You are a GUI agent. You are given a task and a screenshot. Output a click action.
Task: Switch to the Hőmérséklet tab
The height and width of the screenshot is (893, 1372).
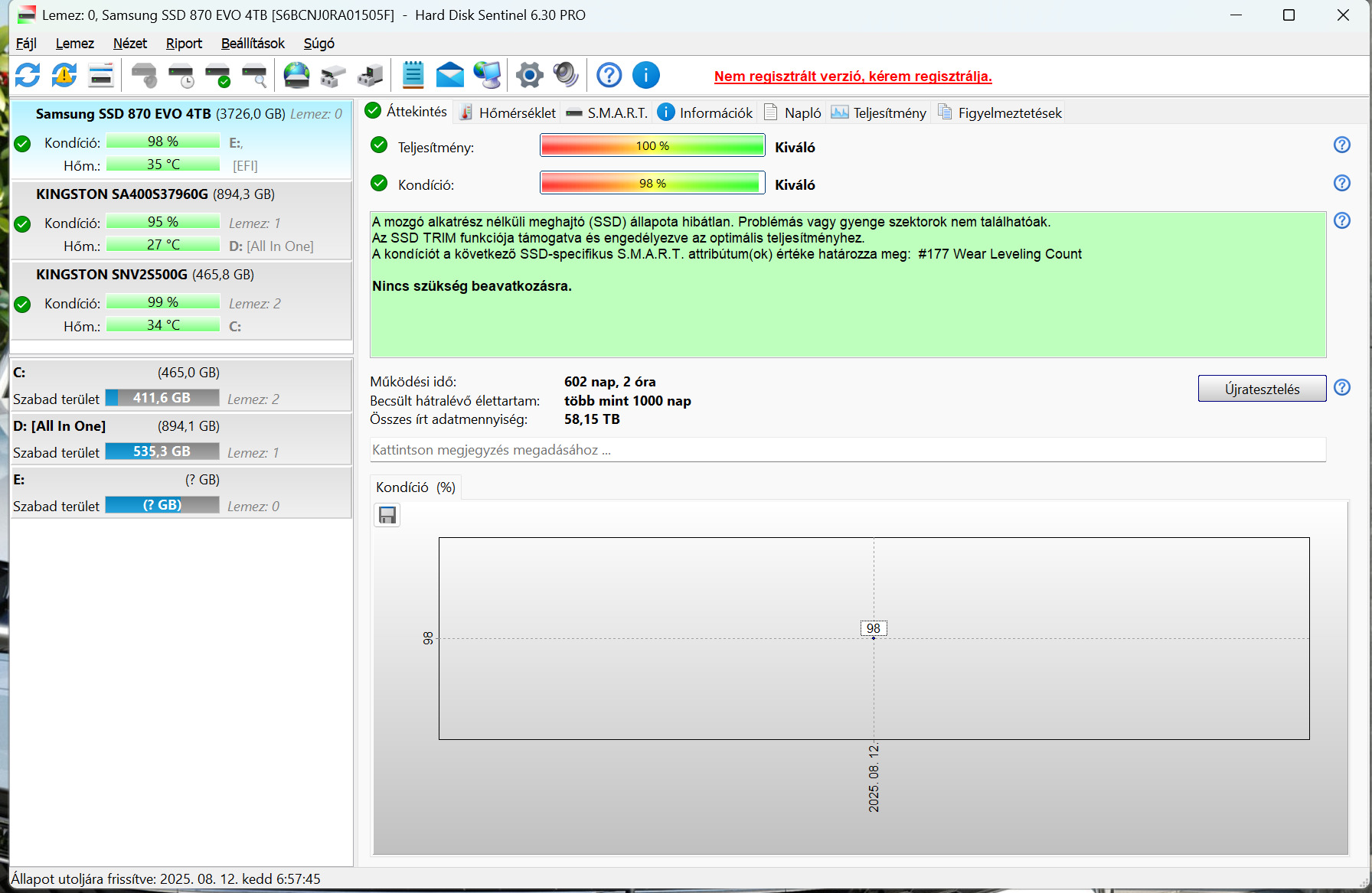(x=508, y=112)
